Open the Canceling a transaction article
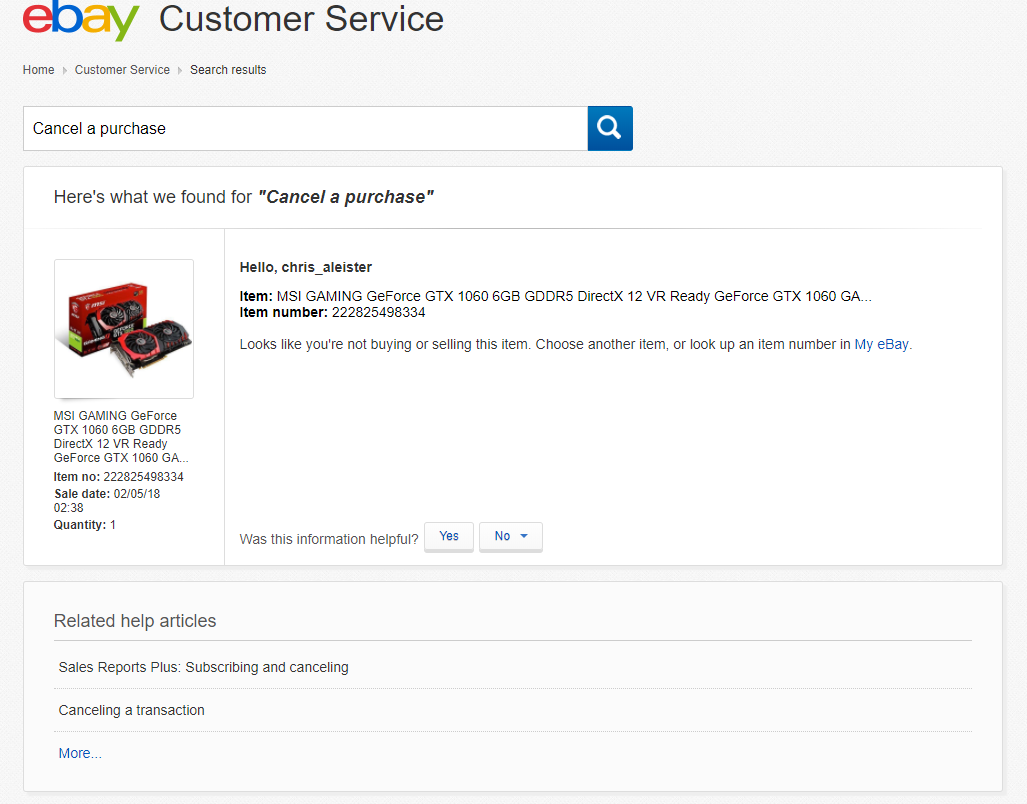 (131, 710)
